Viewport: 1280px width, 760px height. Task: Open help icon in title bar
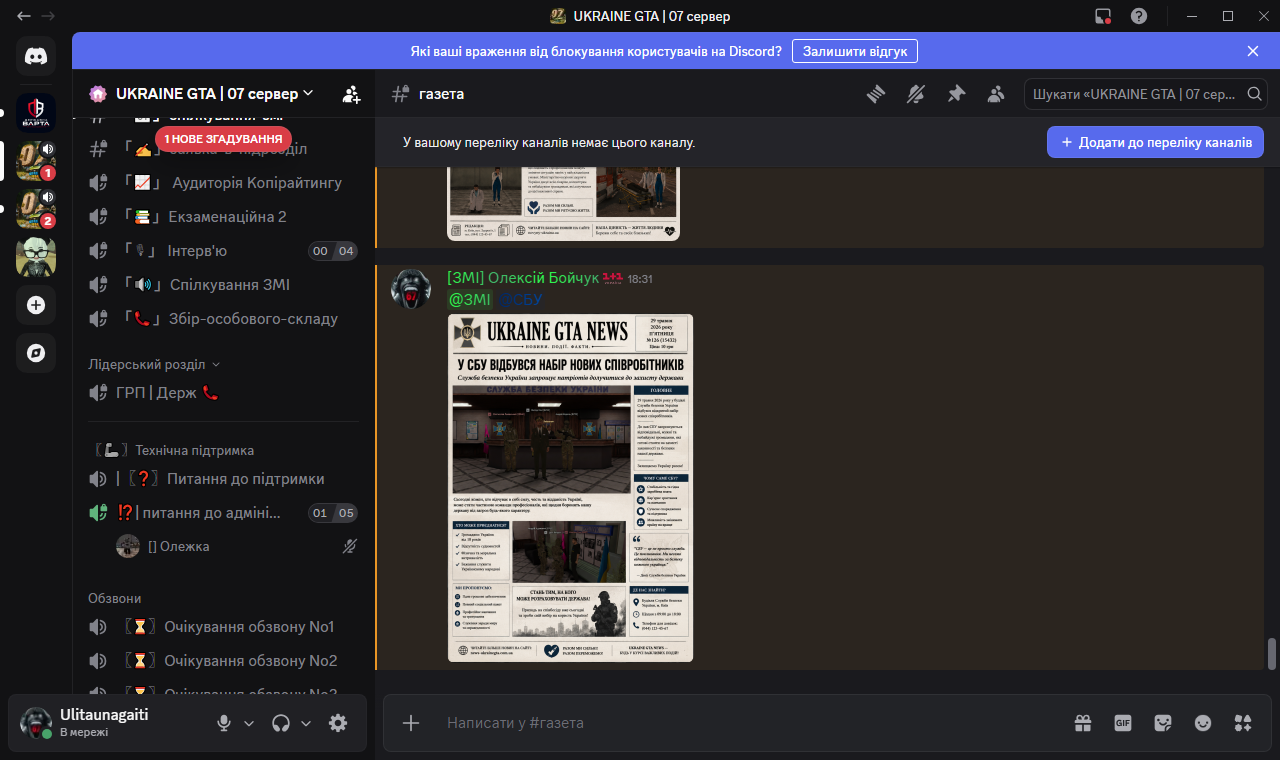[x=1138, y=16]
